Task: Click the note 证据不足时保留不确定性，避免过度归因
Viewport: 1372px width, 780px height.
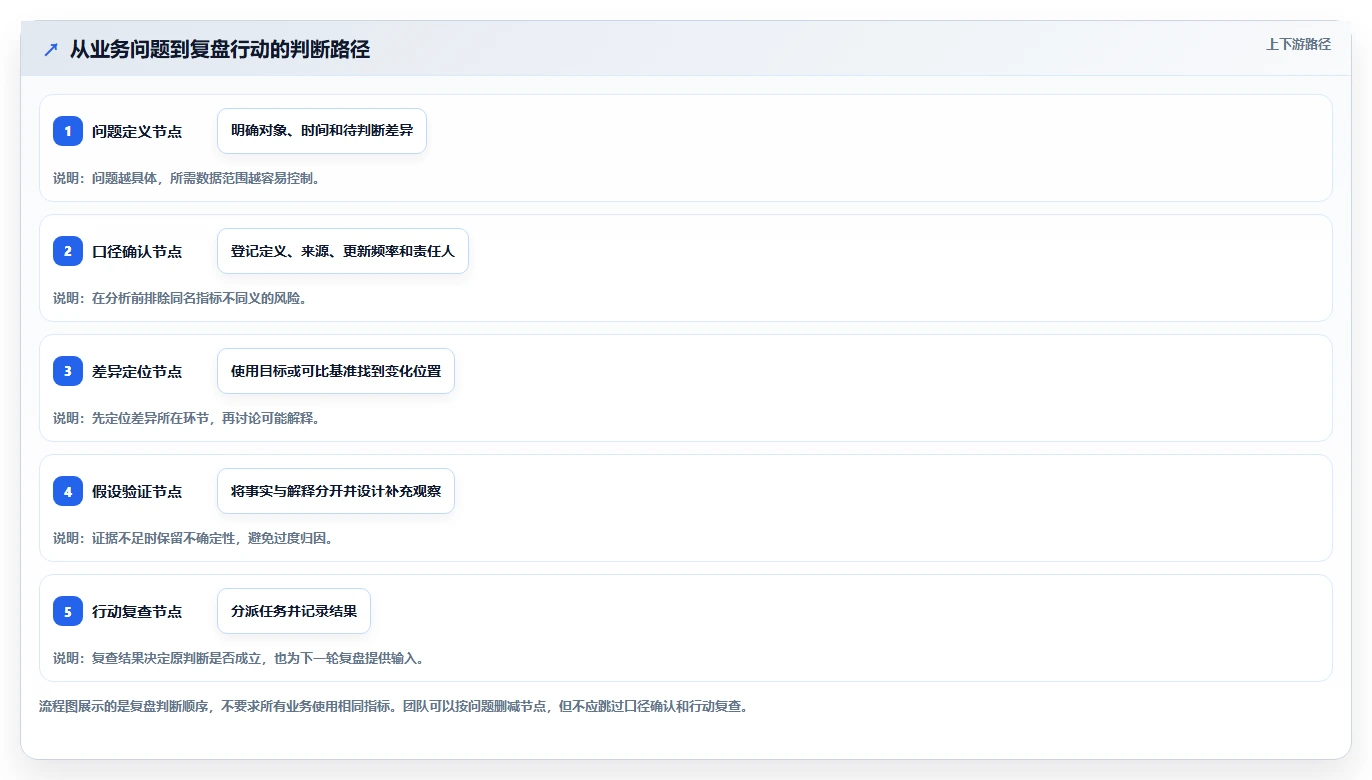Action: coord(193,538)
